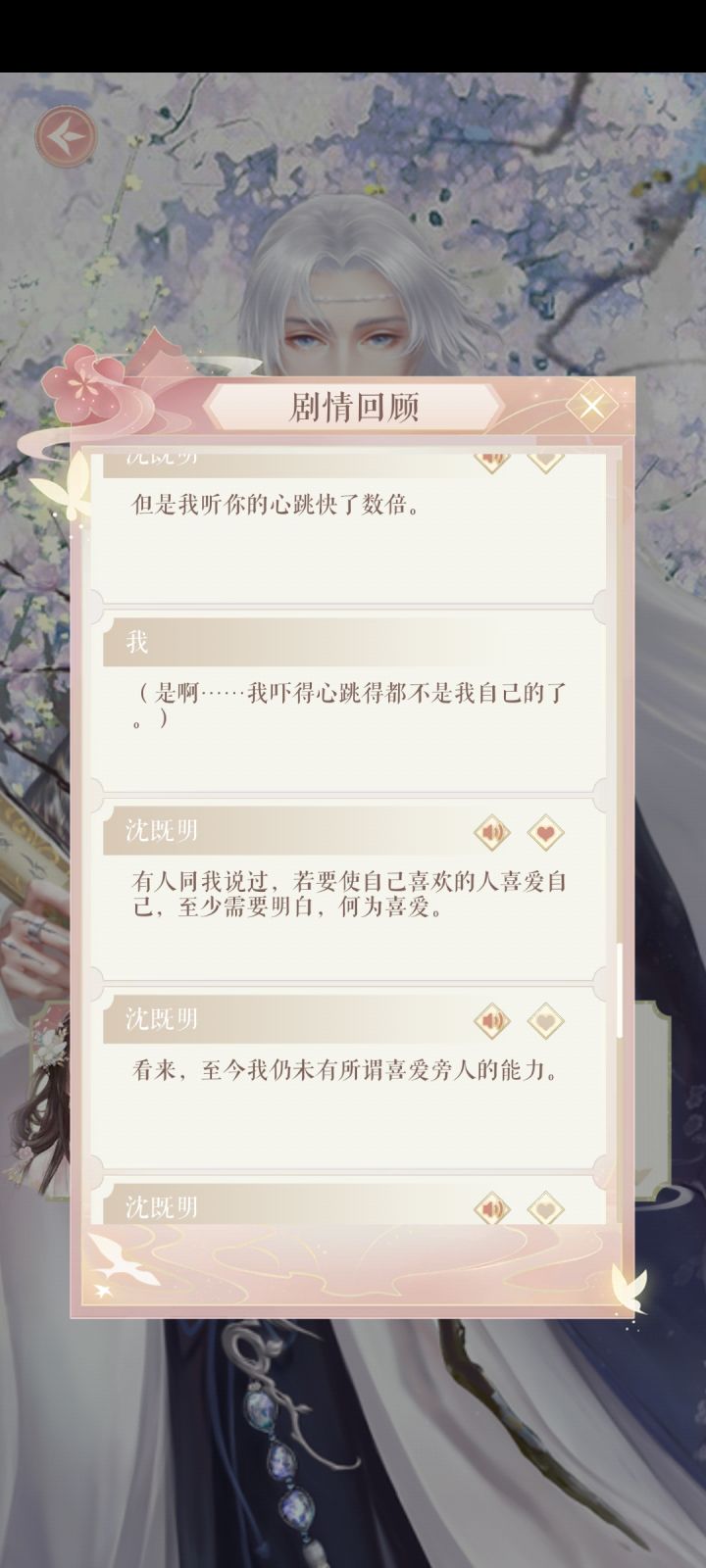The width and height of the screenshot is (706, 1568).
Task: Select the dialogue text 有人同我说过，若要使自己喜欢的人
Action: (349, 894)
